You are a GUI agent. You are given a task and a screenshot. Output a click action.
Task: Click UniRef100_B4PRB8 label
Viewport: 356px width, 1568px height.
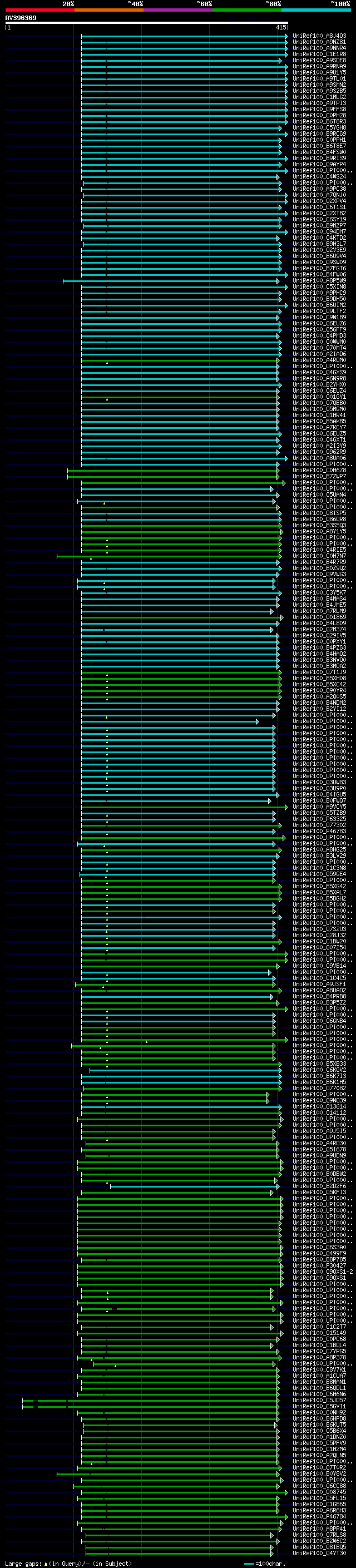319,996
